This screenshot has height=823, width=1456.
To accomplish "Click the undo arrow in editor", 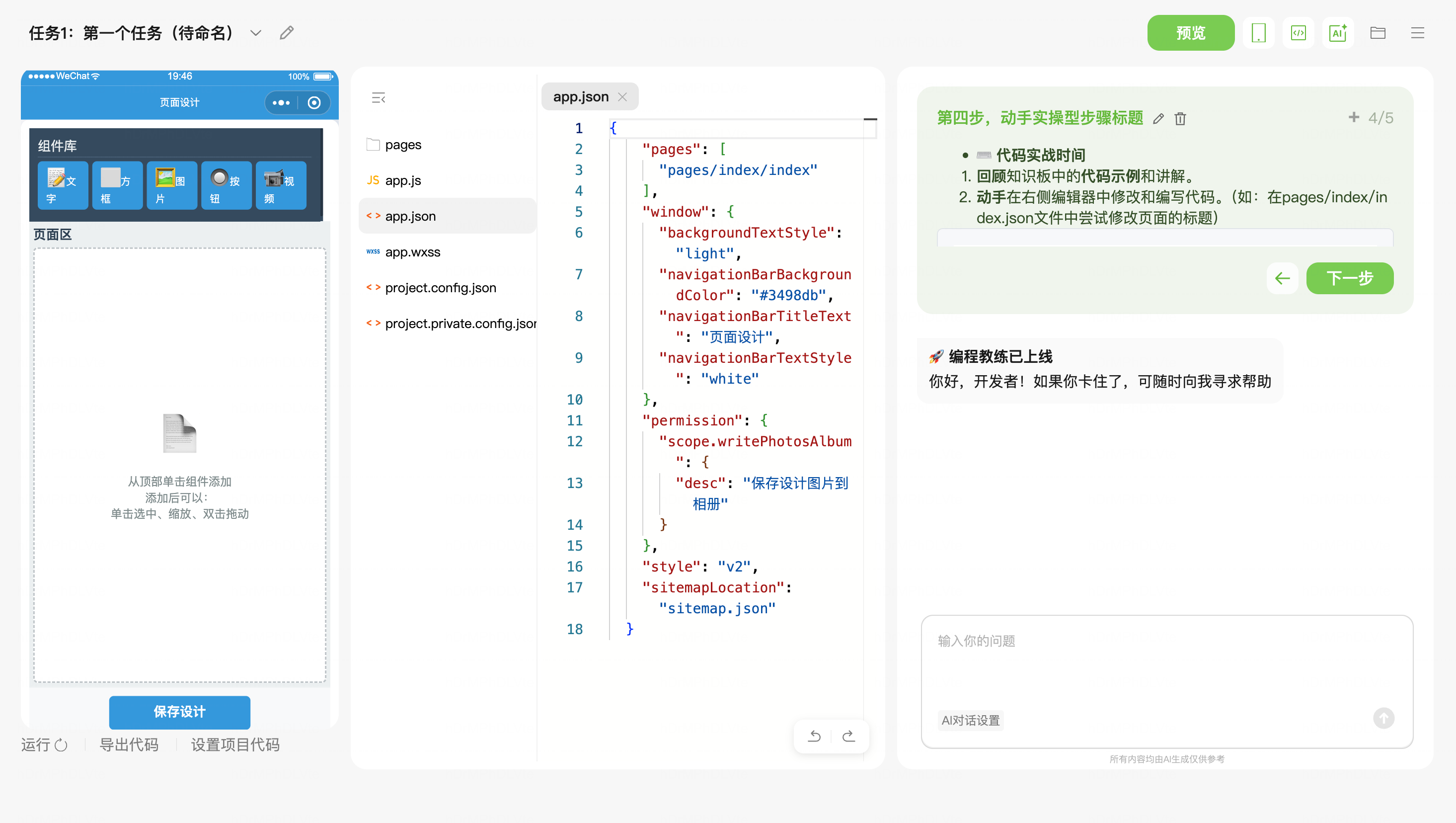I will tap(814, 736).
